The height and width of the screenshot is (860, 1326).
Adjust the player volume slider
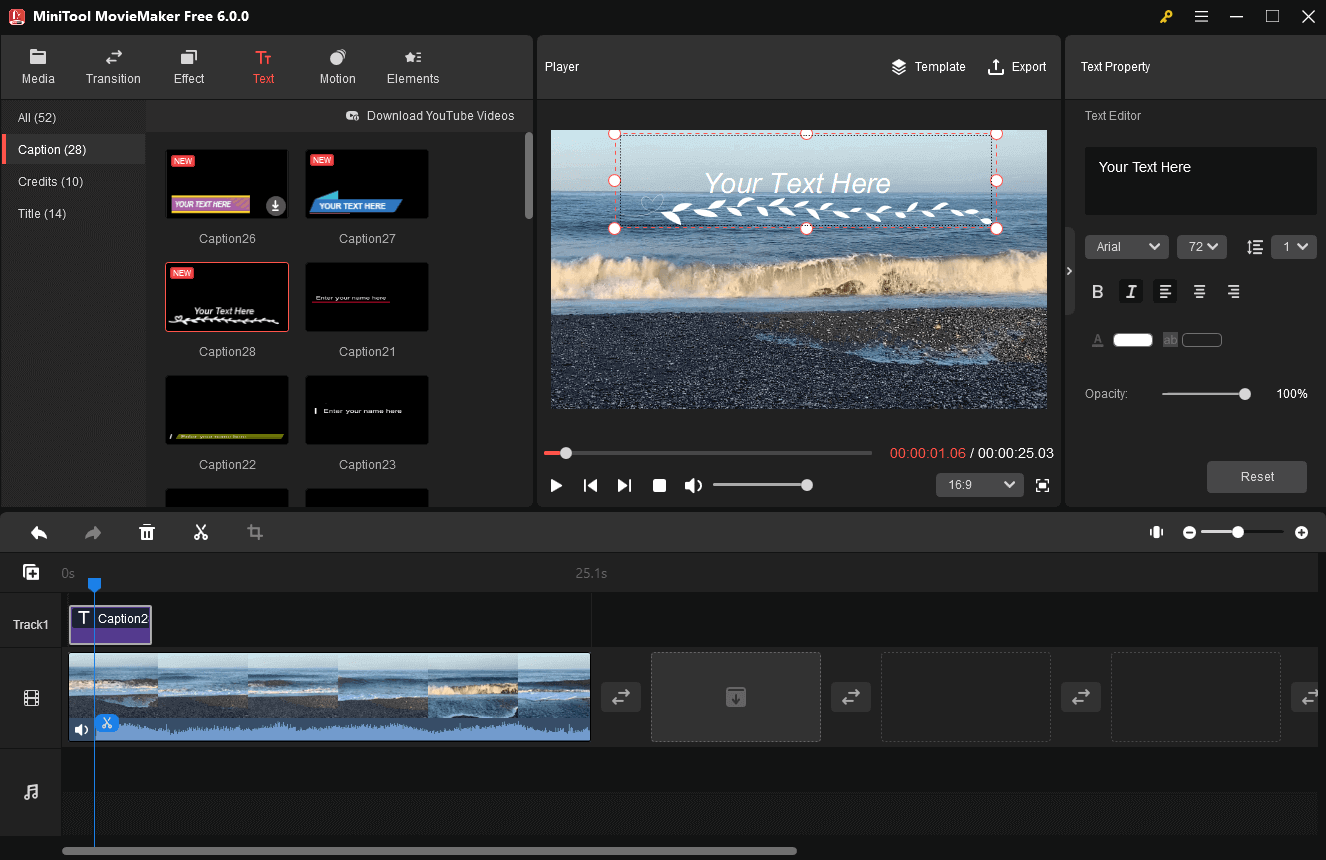(761, 485)
